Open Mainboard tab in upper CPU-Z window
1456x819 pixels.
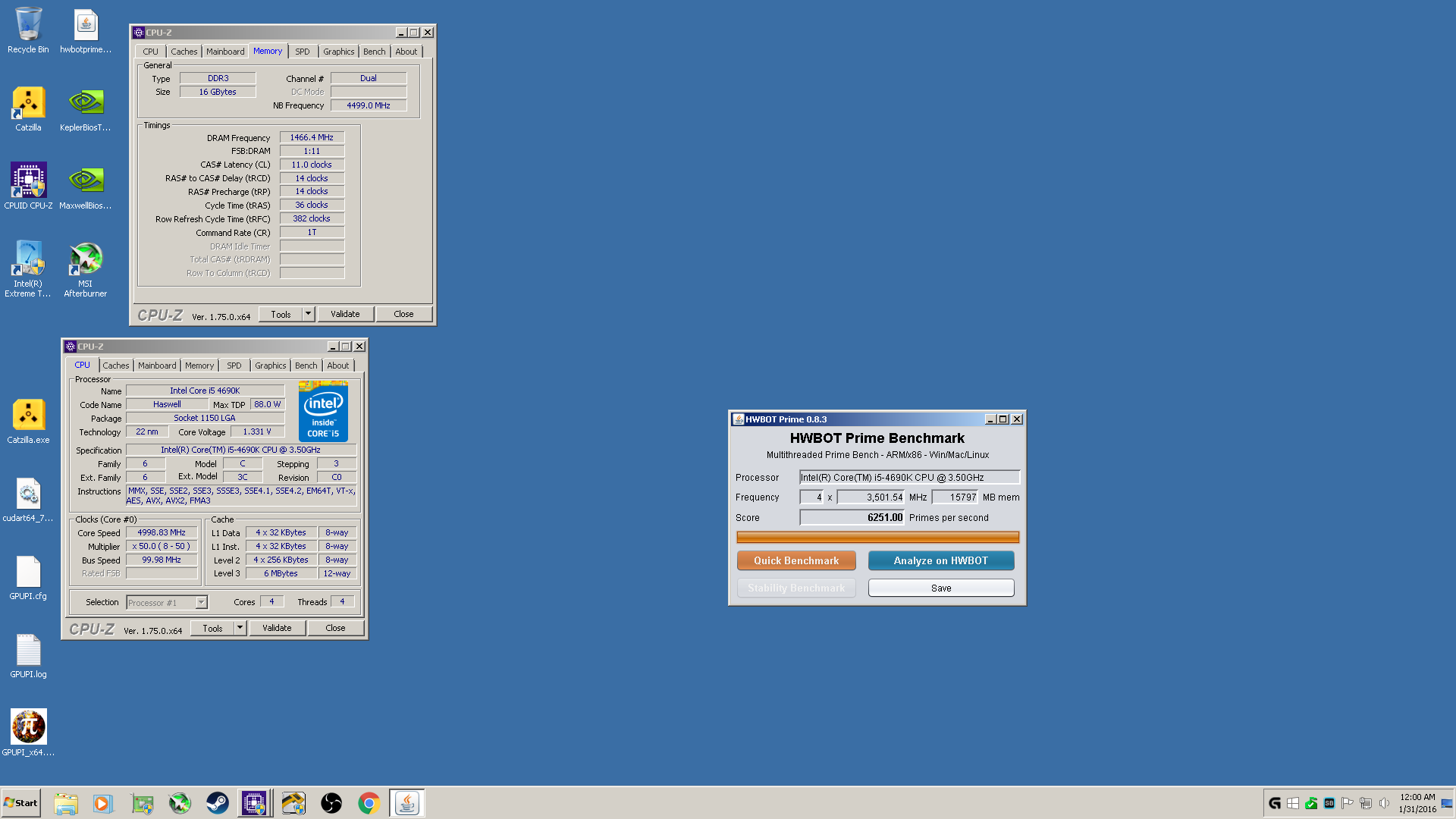225,52
